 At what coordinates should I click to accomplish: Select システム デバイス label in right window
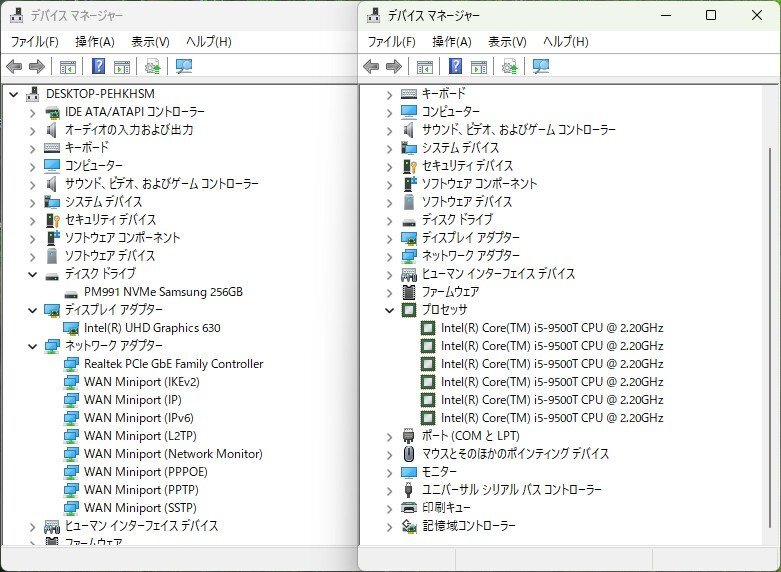click(x=460, y=148)
